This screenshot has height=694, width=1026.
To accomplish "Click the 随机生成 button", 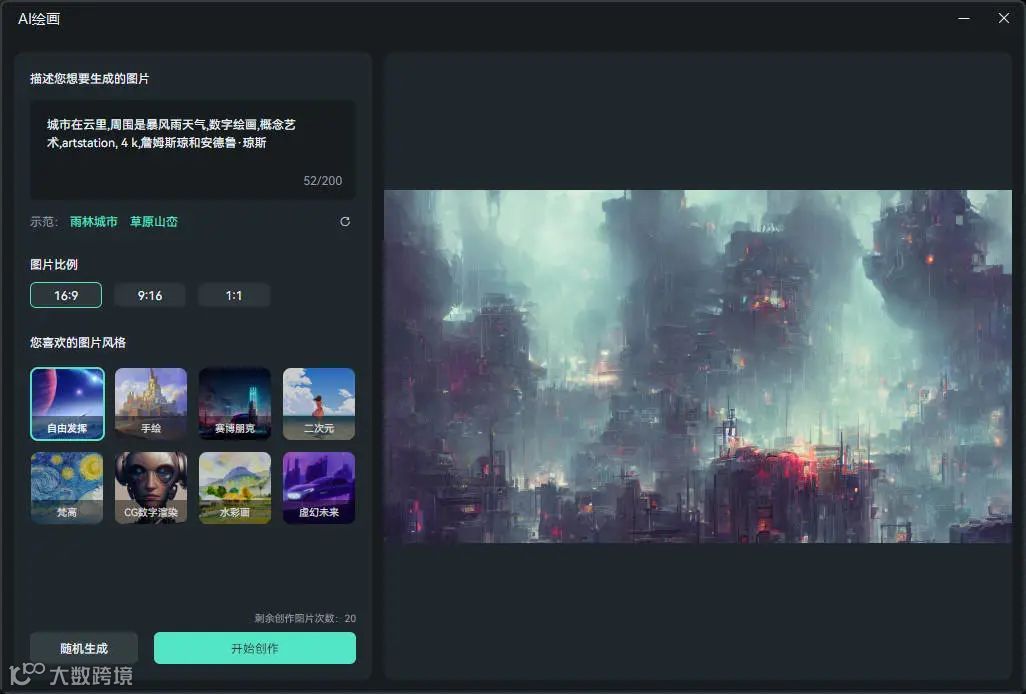I will pyautogui.click(x=84, y=648).
